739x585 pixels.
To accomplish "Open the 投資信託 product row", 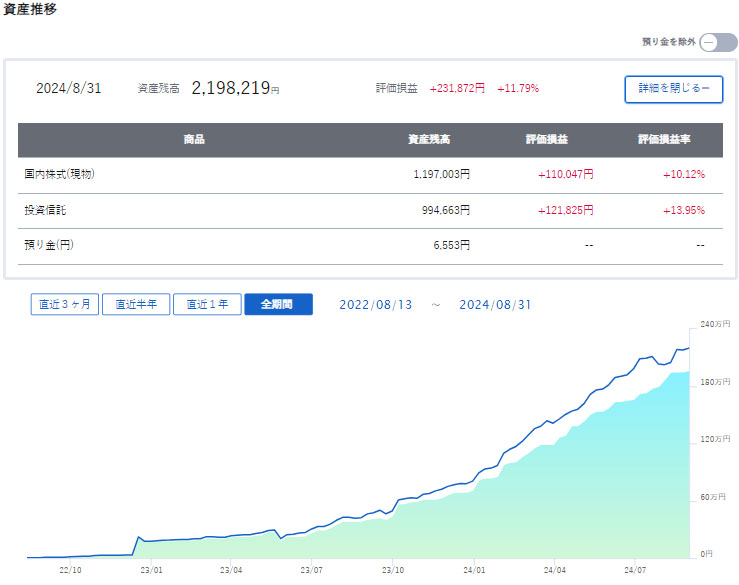I will [x=46, y=211].
